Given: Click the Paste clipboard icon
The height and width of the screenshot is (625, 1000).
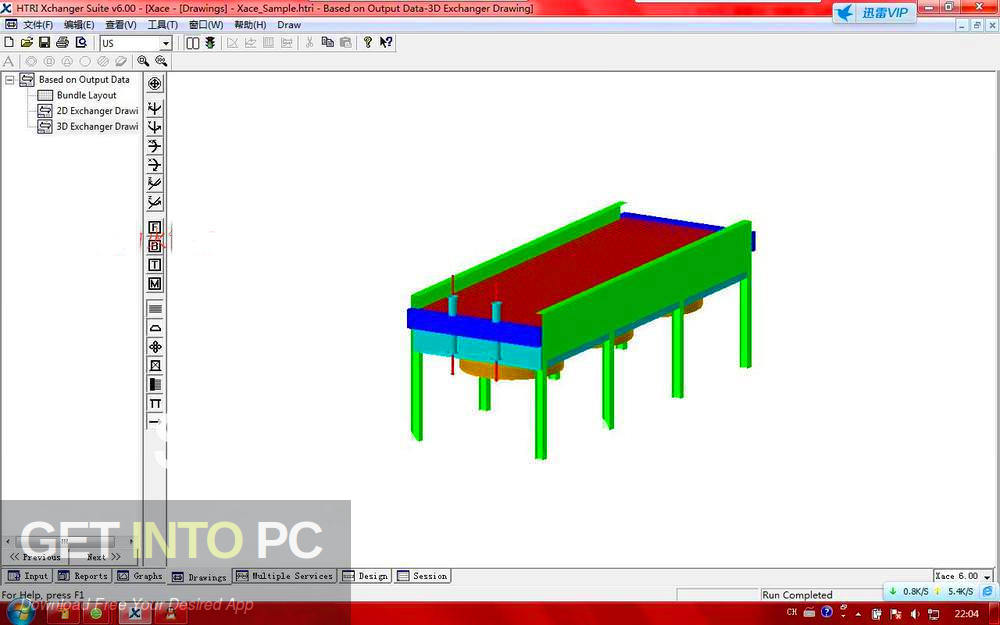Looking at the screenshot, I should 346,43.
